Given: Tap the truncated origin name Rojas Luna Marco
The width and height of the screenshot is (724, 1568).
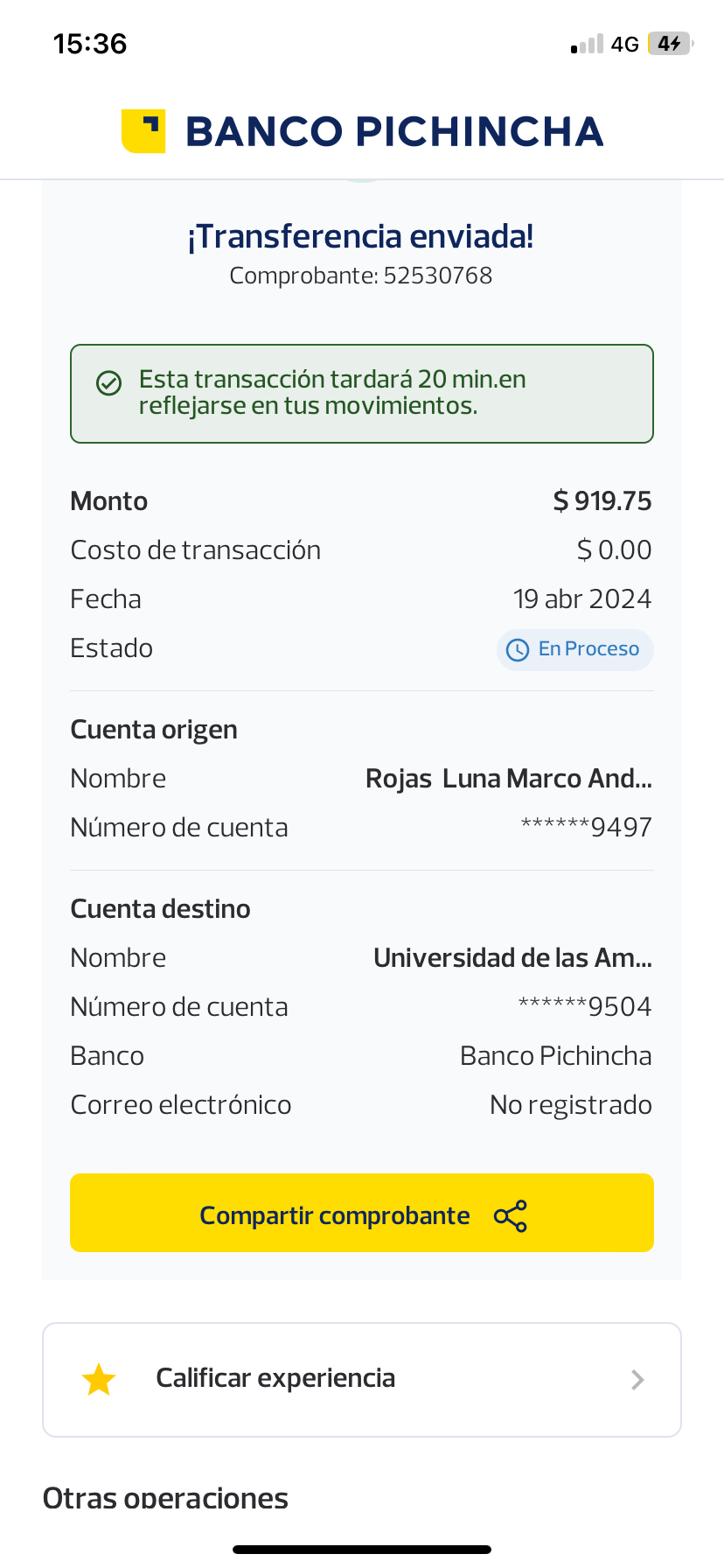Looking at the screenshot, I should (x=508, y=779).
